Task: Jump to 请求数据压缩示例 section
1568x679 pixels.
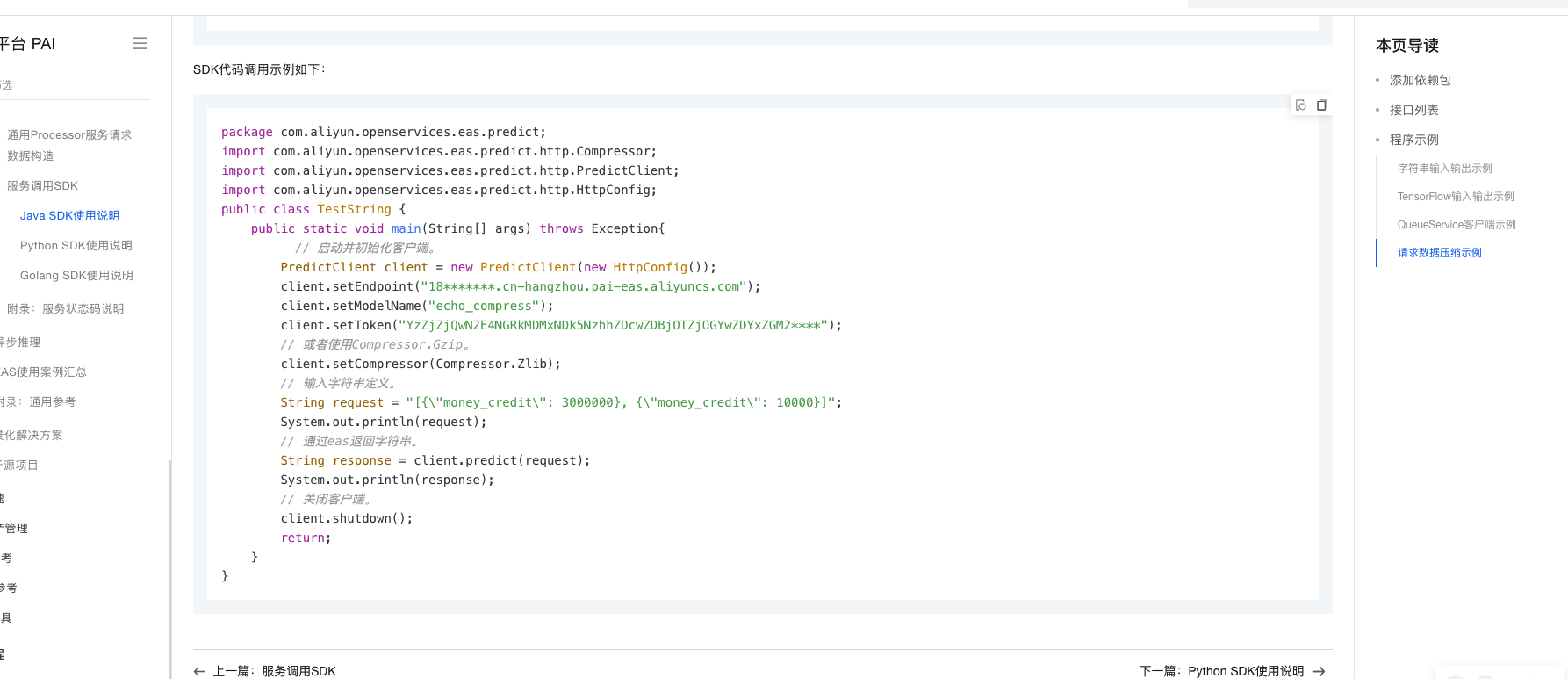Action: click(1439, 252)
